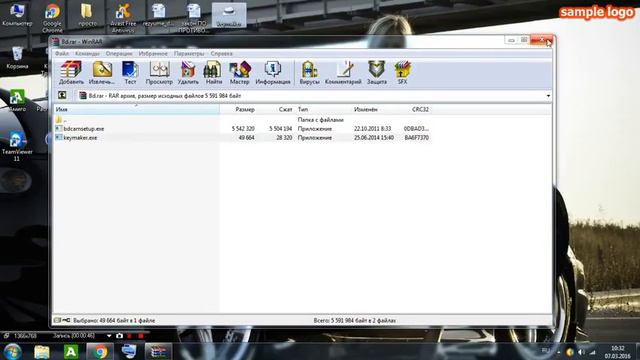The height and width of the screenshot is (360, 640).
Task: Click the volume icon in system tray
Action: 581,352
